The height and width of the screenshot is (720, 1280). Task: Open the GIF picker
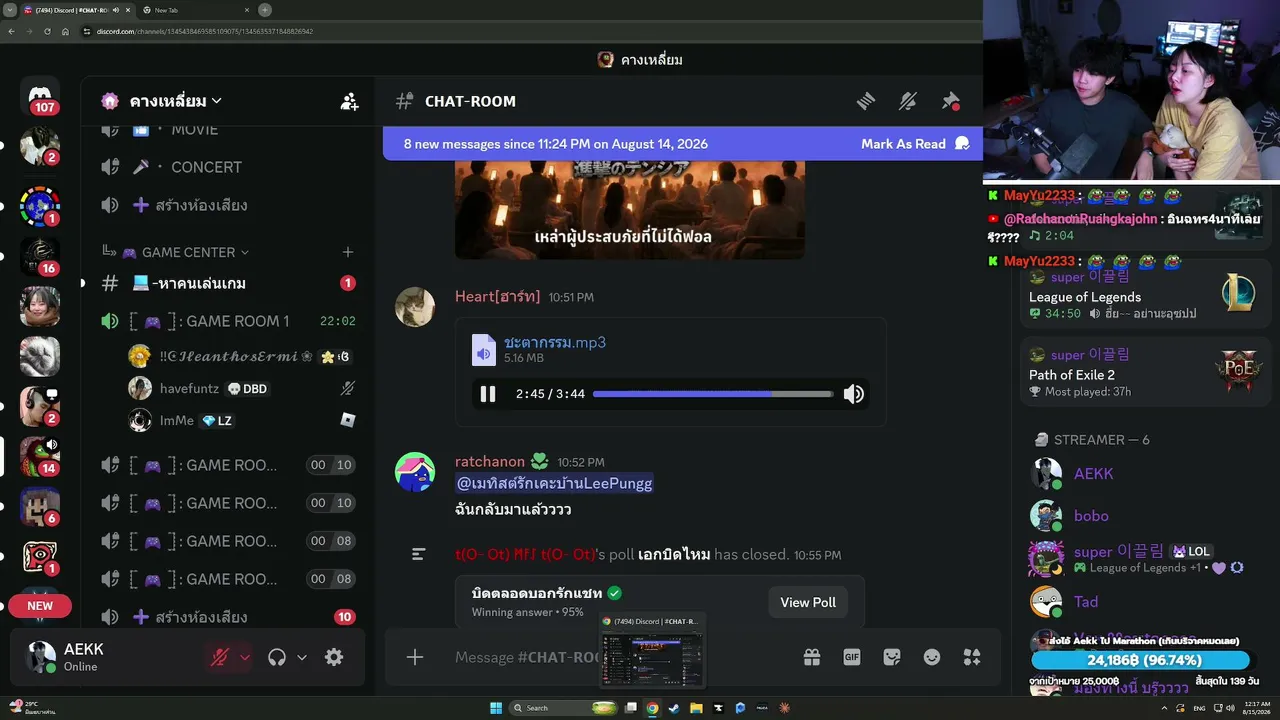(x=852, y=657)
